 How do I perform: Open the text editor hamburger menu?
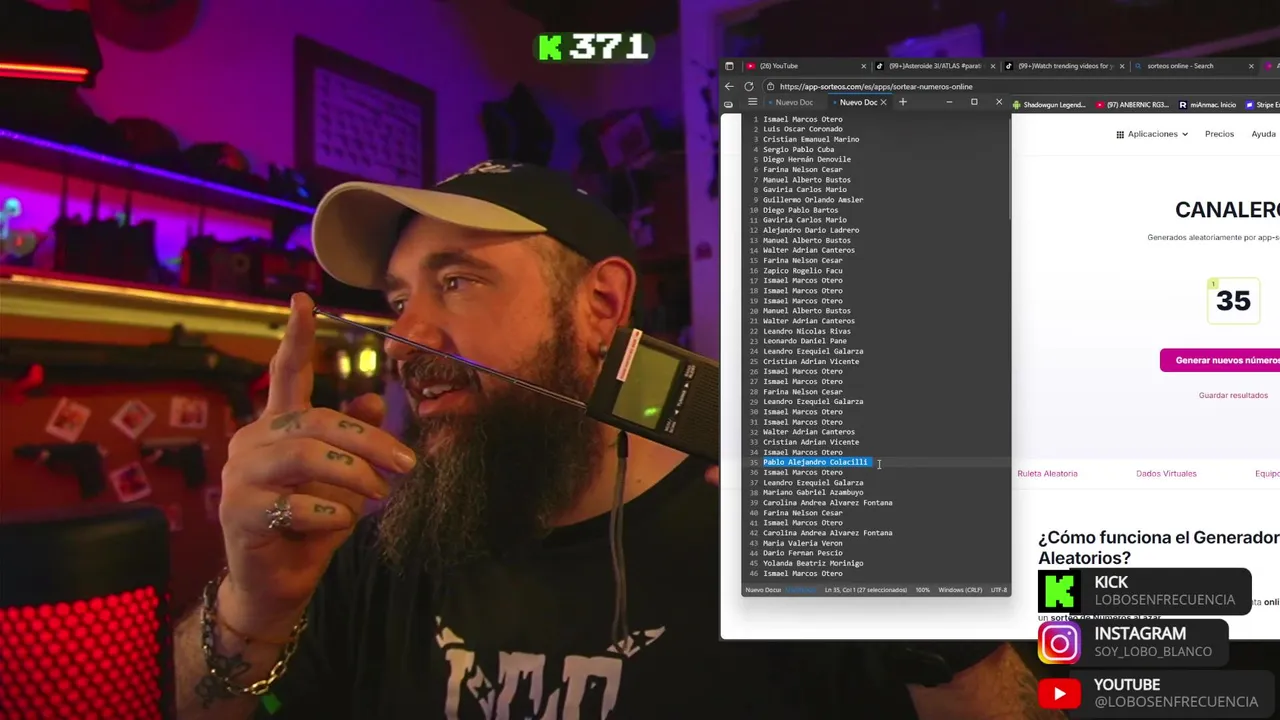[x=752, y=102]
